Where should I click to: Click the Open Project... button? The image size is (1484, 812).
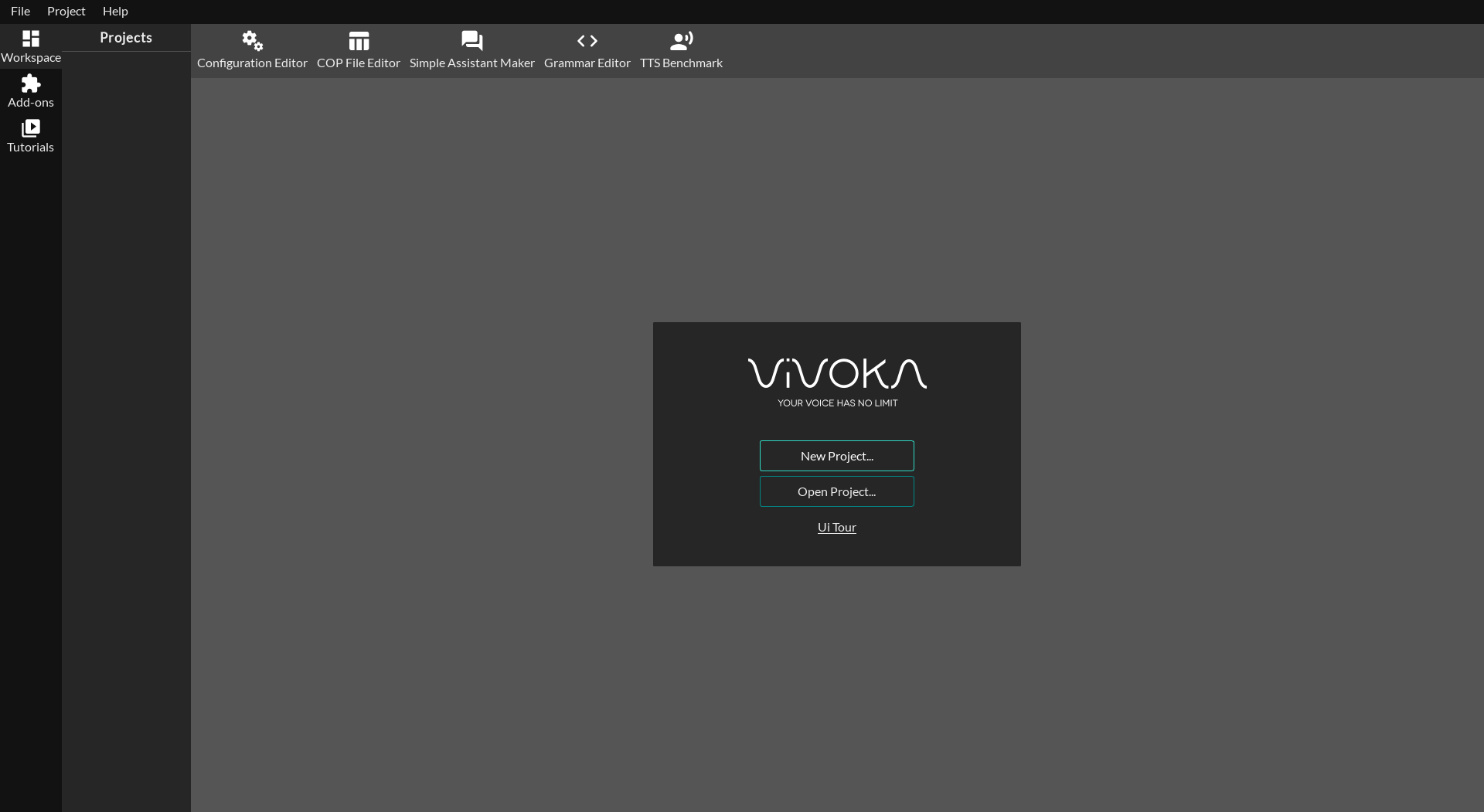coord(837,491)
